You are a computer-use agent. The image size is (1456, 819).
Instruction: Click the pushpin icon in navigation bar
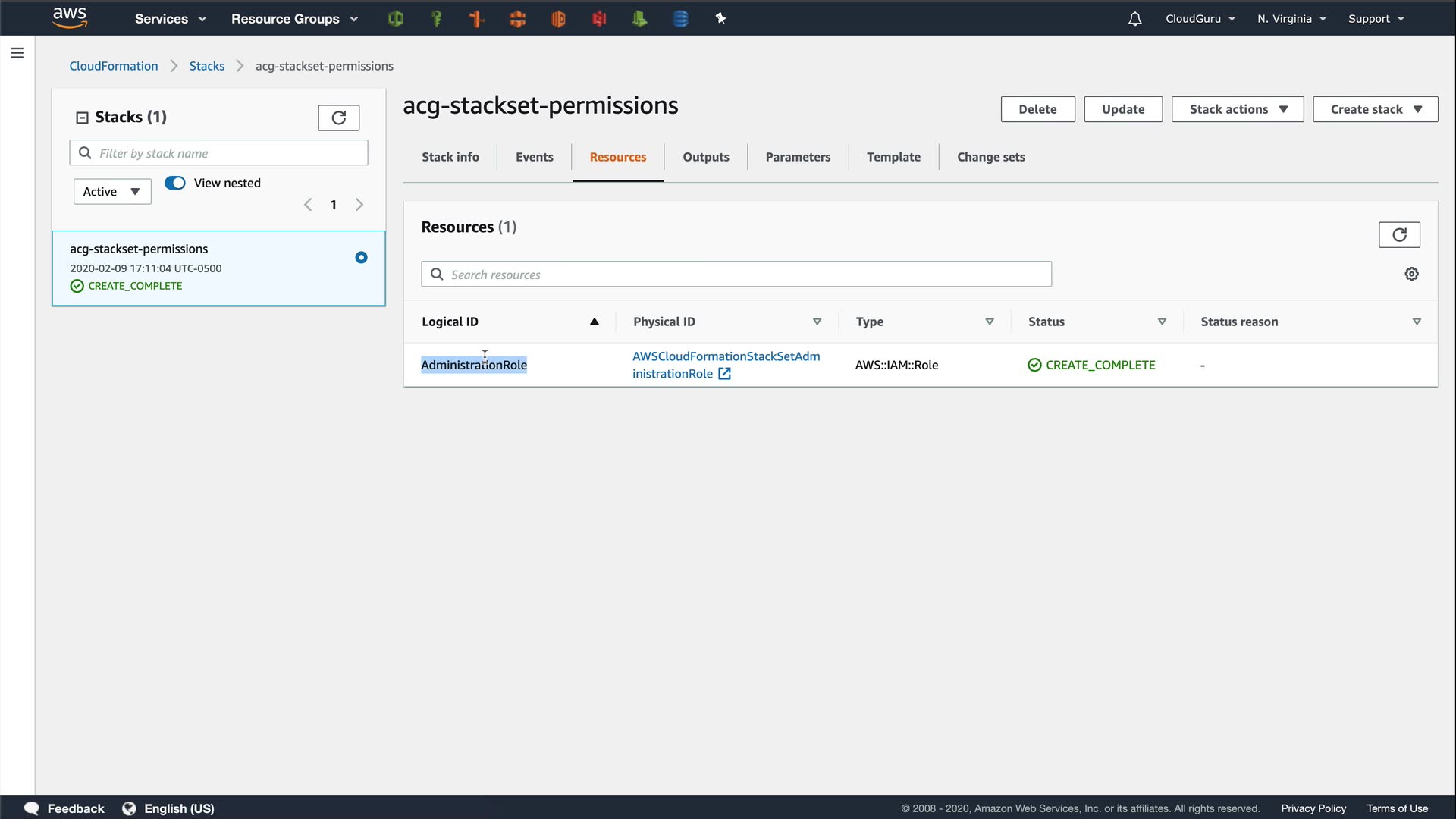[720, 19]
